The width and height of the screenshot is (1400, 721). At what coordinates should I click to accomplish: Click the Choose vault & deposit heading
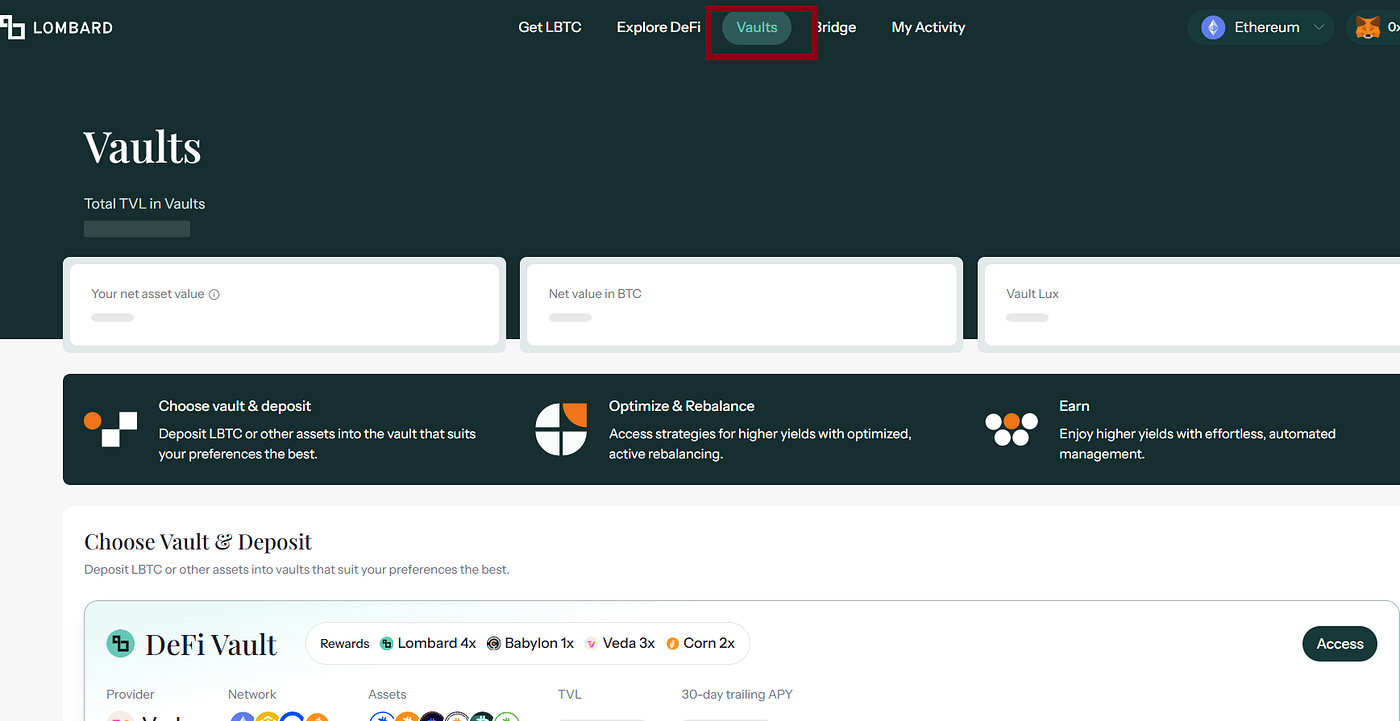point(235,406)
